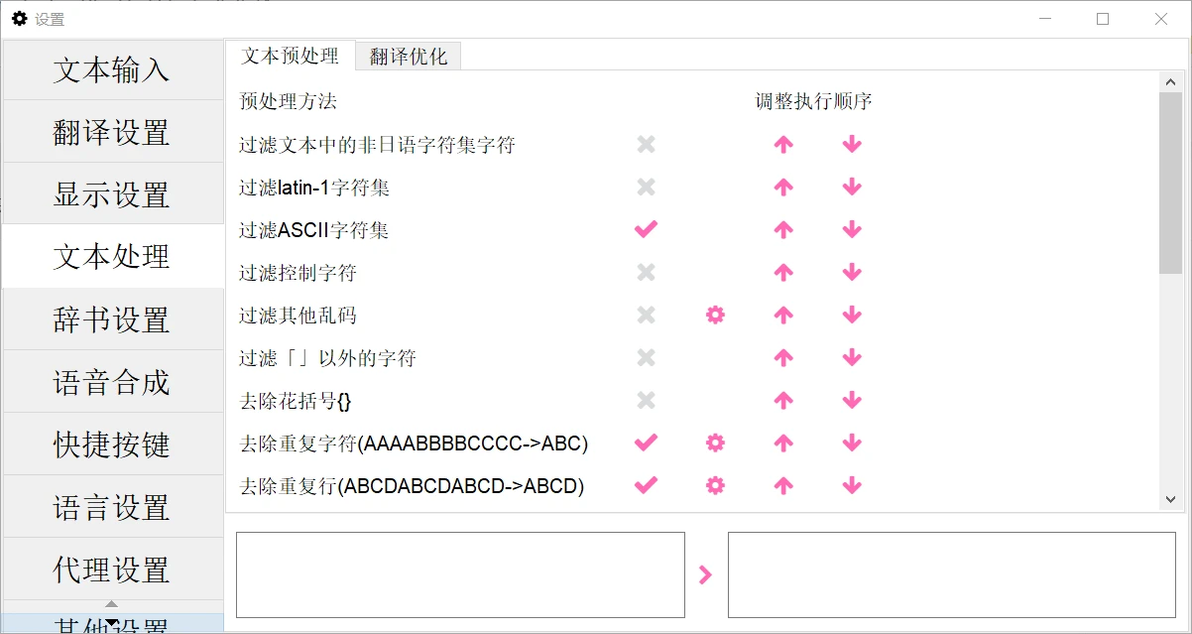The width and height of the screenshot is (1192, 634).
Task: Select the 文本预处理 tab
Action: click(290, 56)
